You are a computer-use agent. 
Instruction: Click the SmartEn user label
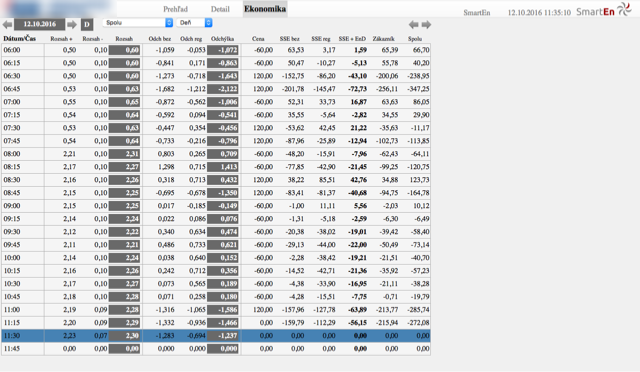coord(477,13)
